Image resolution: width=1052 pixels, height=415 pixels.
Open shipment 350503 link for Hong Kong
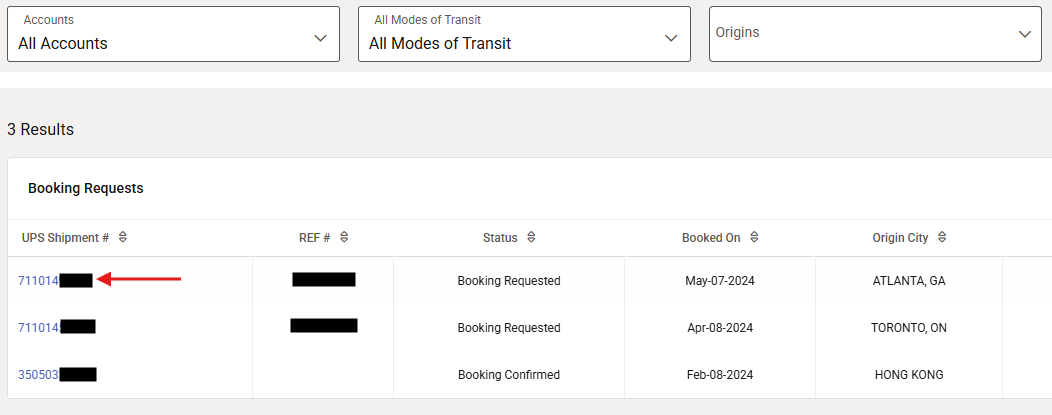[39, 375]
